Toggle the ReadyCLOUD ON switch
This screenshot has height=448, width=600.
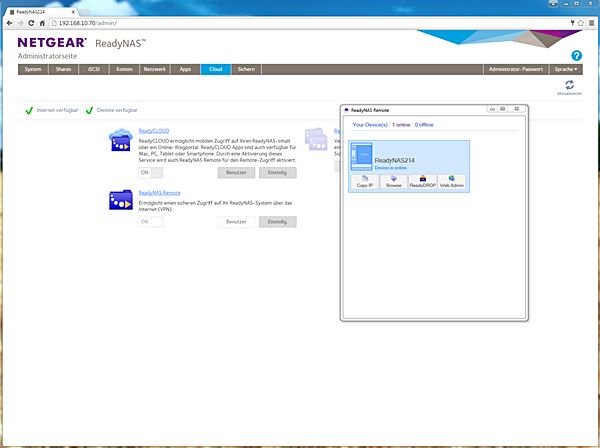(151, 173)
